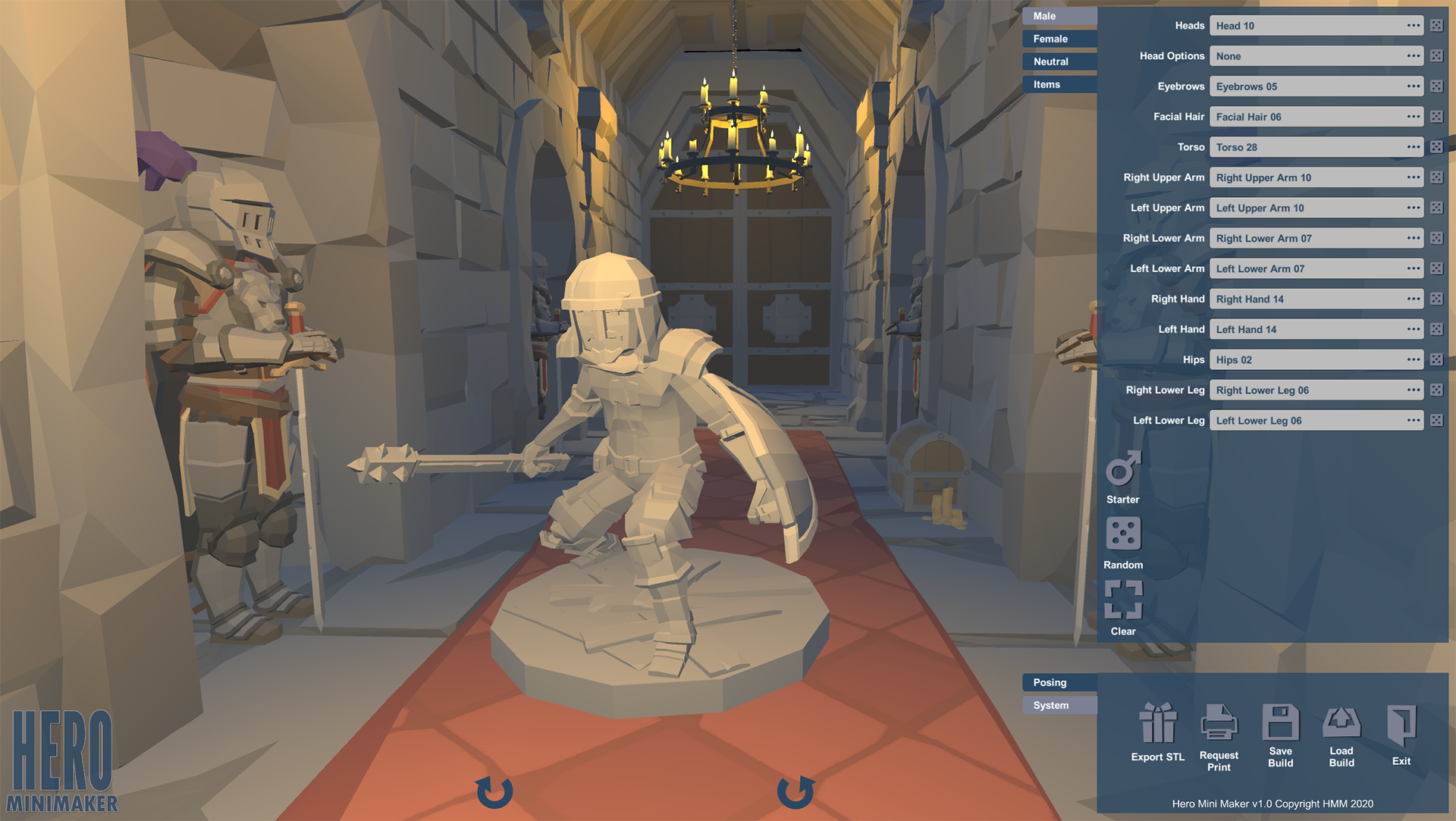Screen dimensions: 1456x821
Task: Select the Male body type
Action: point(1059,16)
